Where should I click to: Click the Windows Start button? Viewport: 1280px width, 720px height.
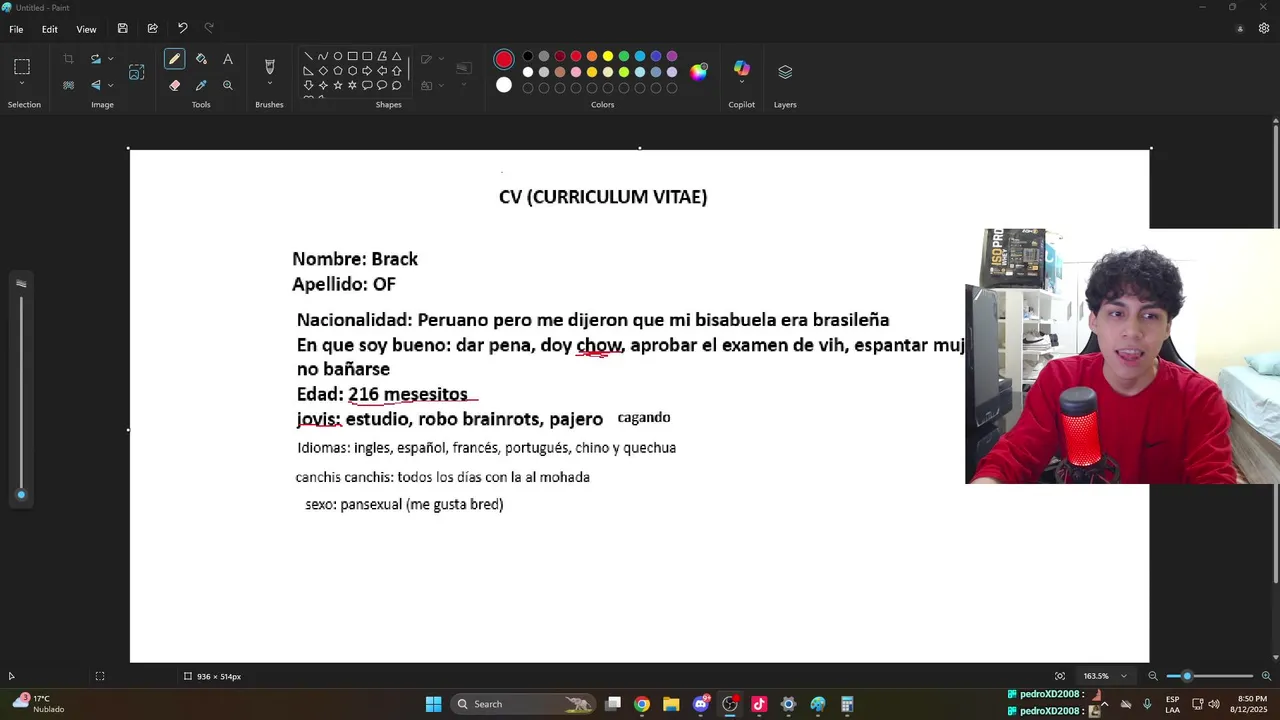433,704
